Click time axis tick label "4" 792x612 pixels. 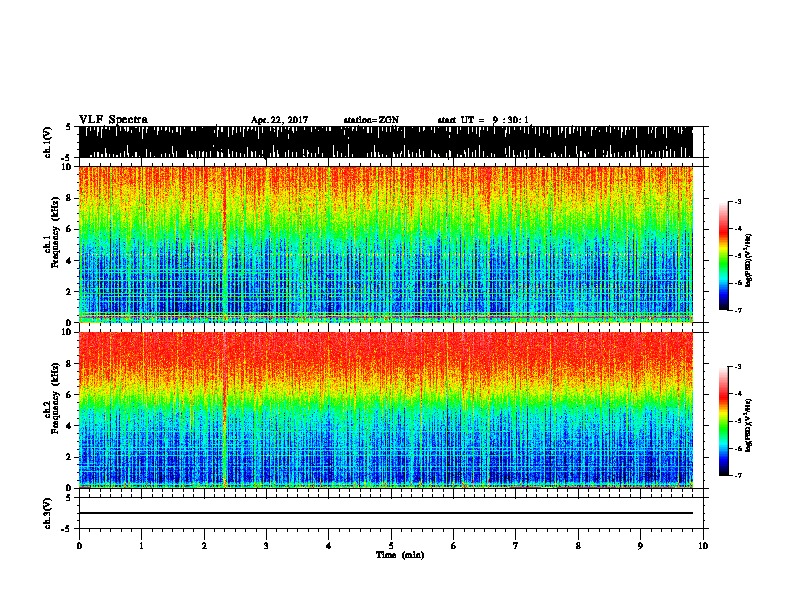point(329,546)
